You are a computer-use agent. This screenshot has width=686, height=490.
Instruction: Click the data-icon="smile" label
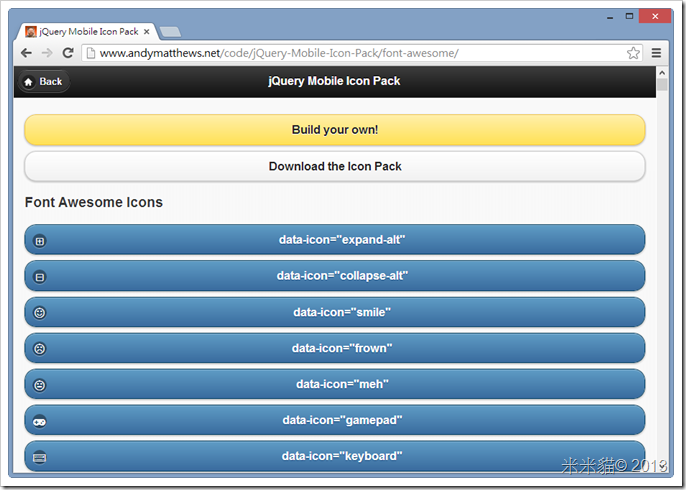point(342,312)
